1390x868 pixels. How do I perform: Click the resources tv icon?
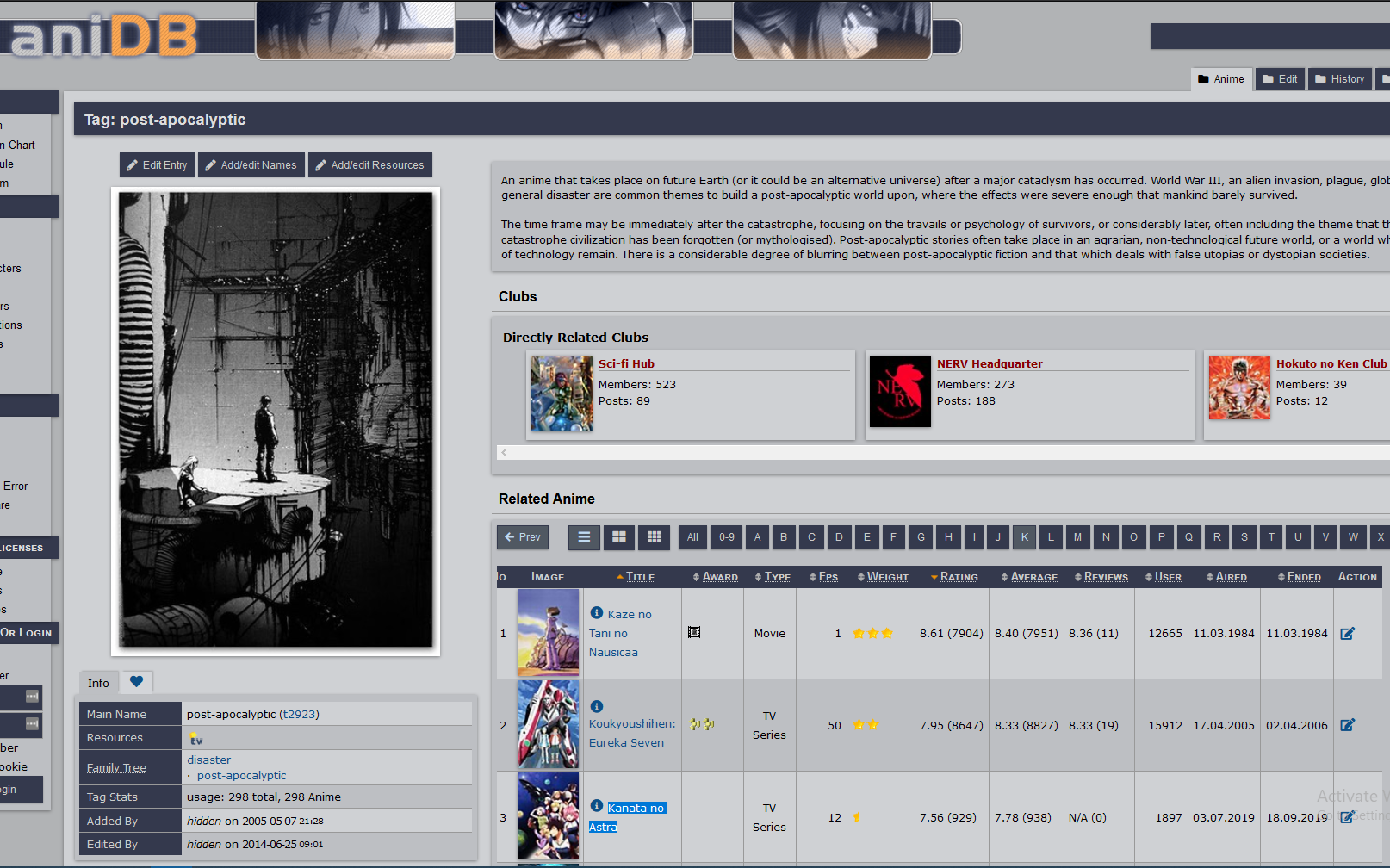point(195,738)
